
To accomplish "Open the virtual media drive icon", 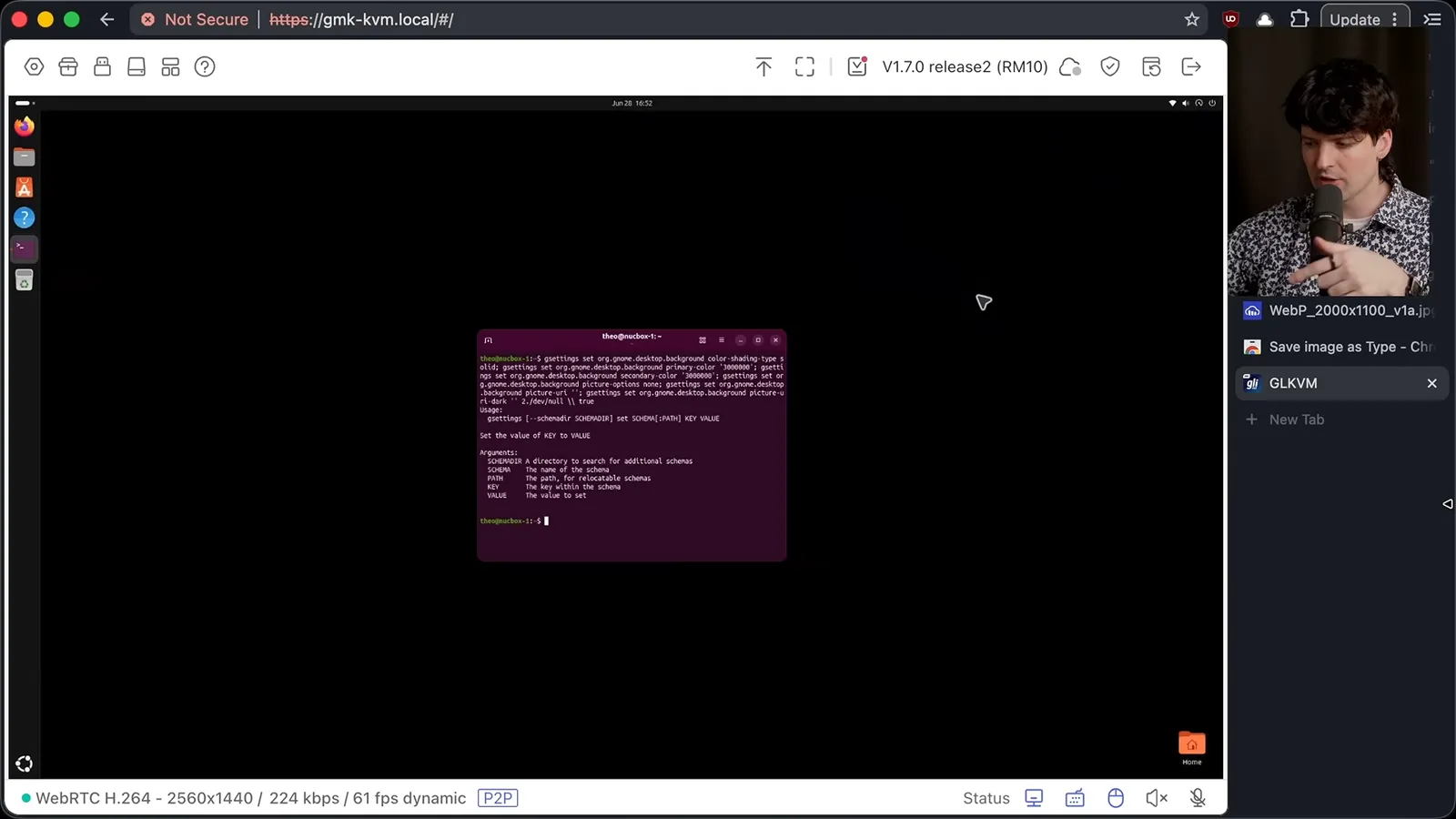I will pos(136,66).
